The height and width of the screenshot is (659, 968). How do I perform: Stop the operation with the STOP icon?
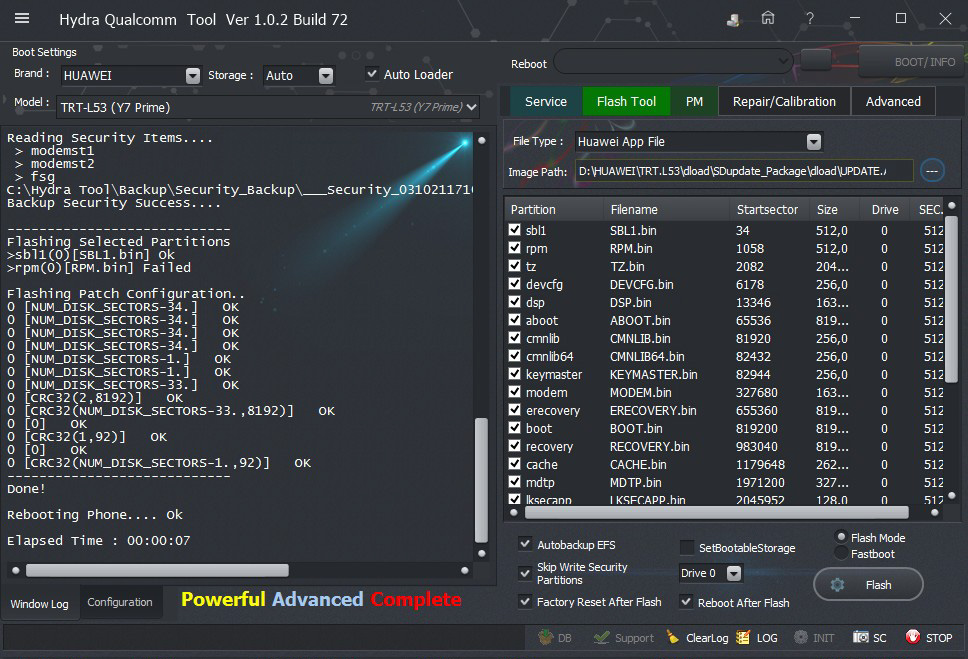(x=912, y=637)
